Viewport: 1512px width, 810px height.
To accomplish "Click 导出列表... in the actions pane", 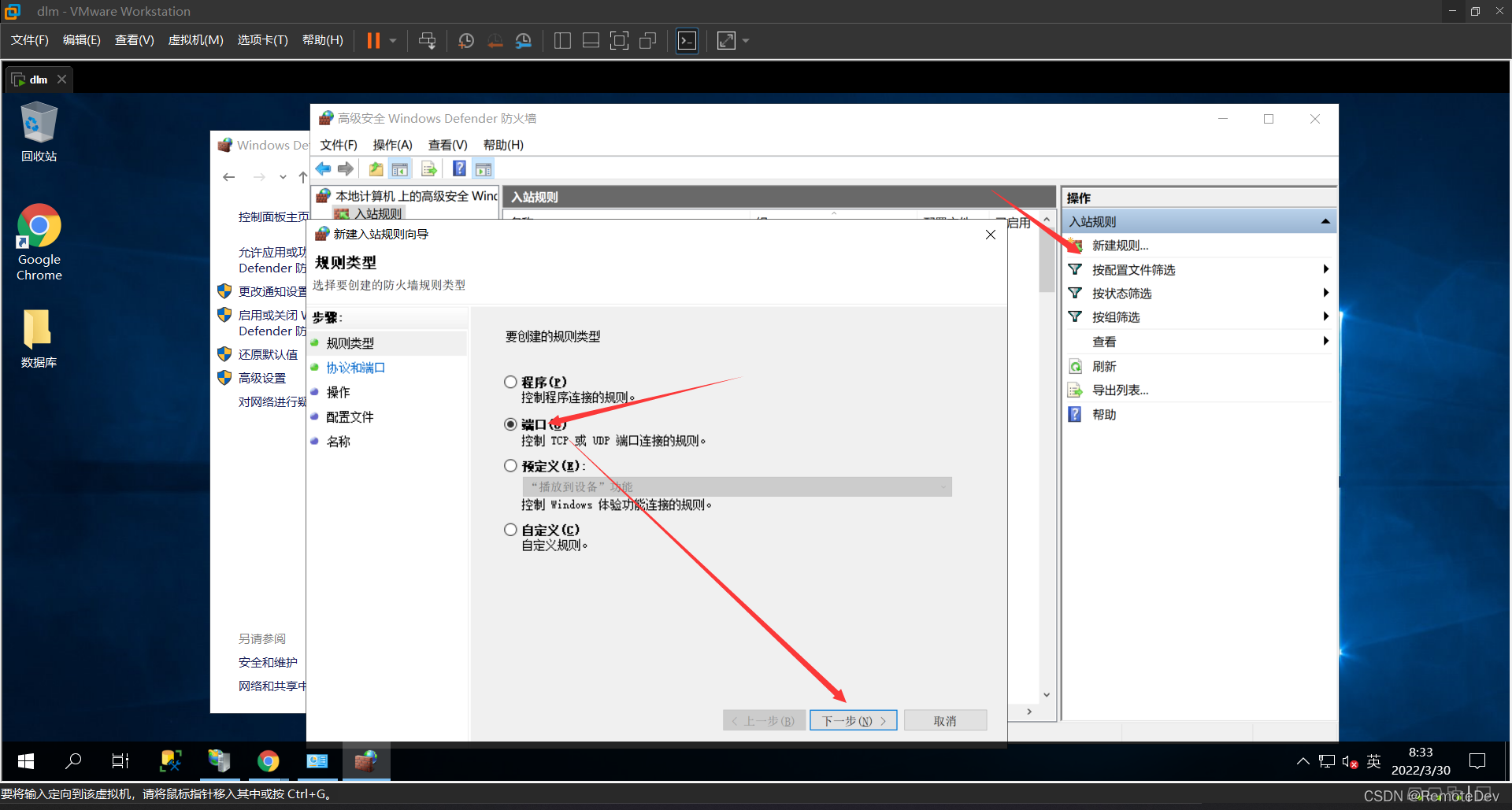I will (1120, 390).
